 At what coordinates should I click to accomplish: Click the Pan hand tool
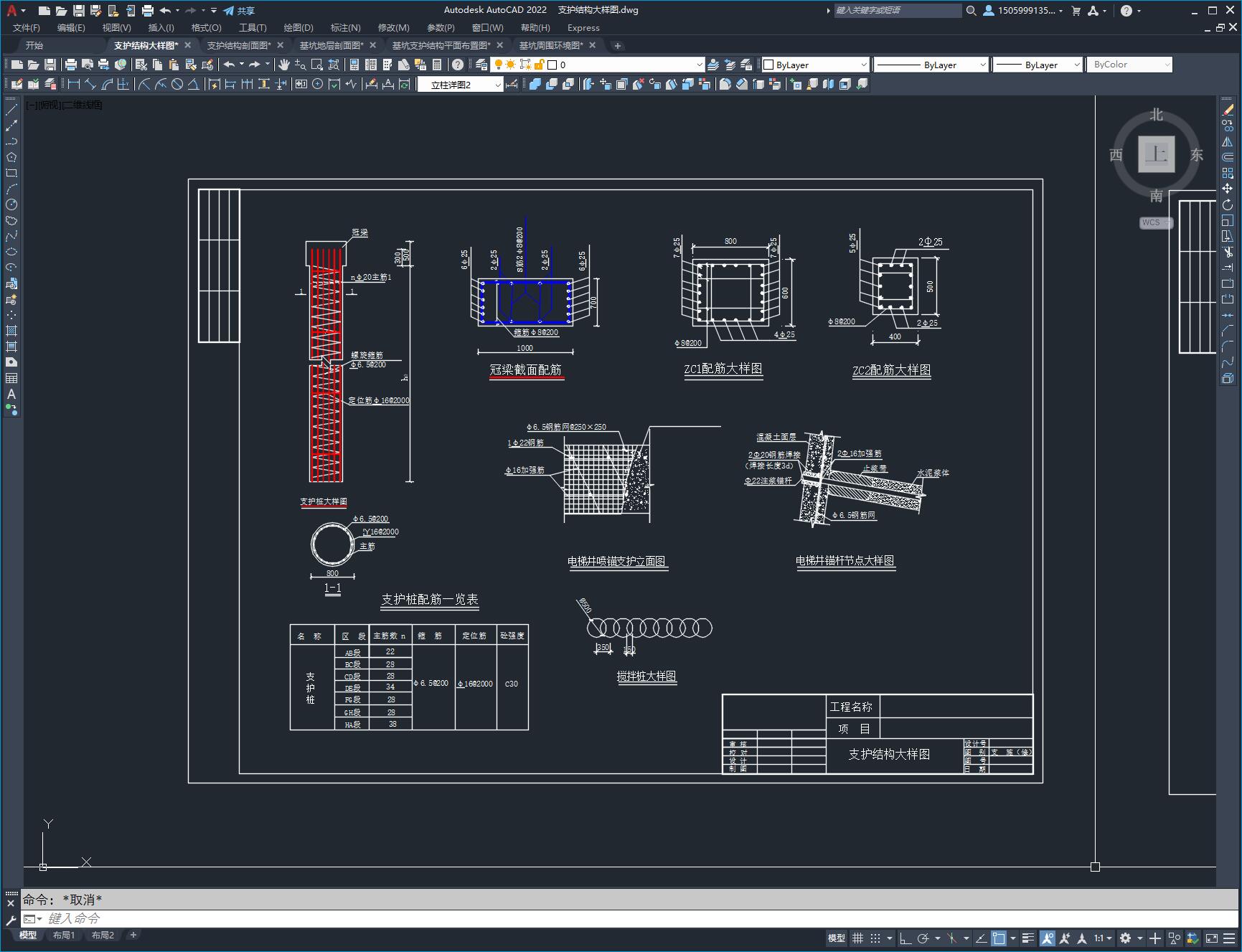tap(284, 65)
